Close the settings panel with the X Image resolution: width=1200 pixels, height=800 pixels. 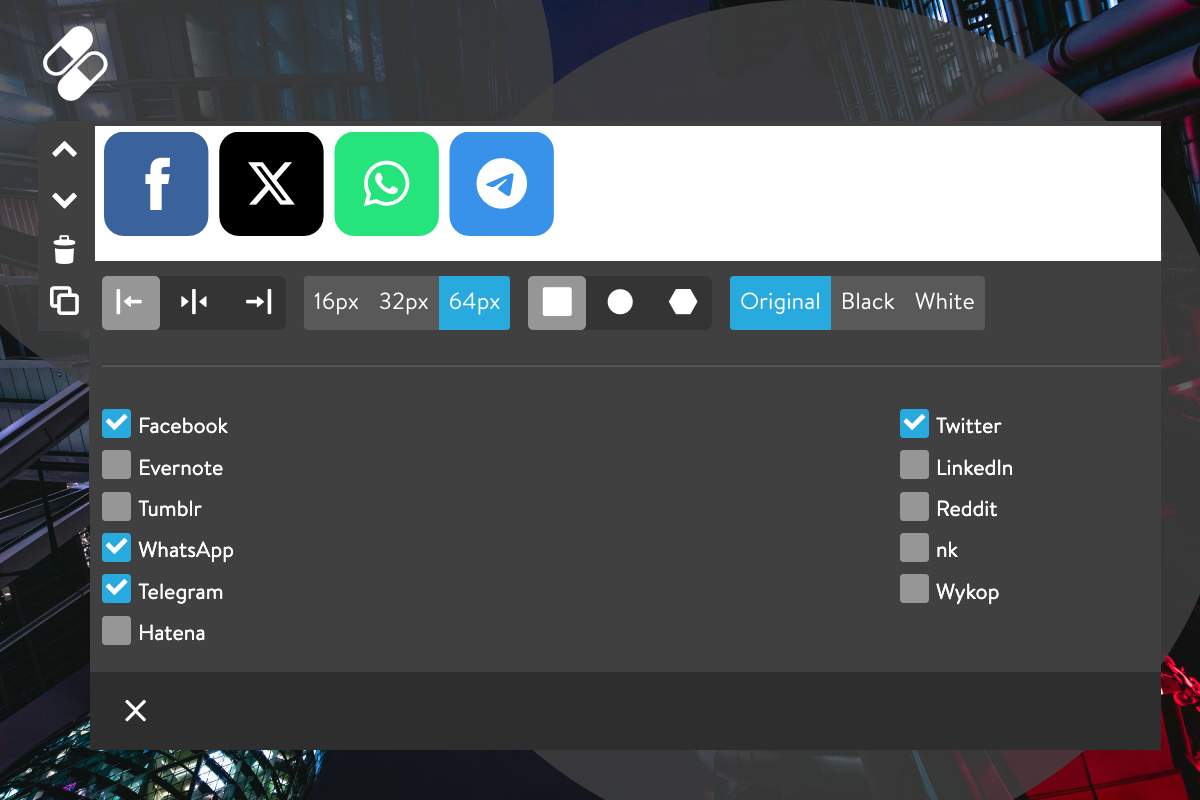[135, 711]
